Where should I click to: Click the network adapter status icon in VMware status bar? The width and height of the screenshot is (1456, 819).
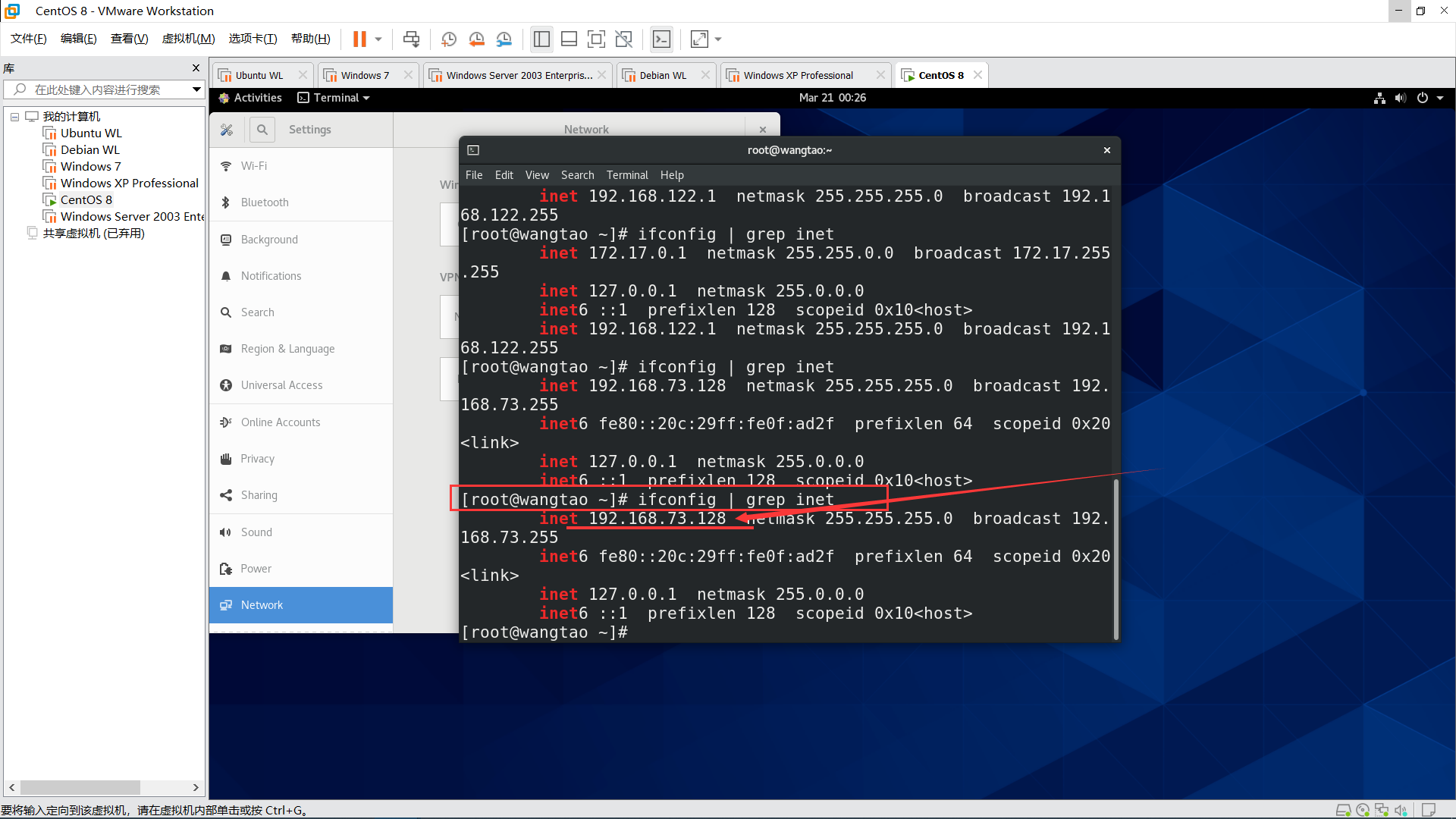[x=1382, y=810]
